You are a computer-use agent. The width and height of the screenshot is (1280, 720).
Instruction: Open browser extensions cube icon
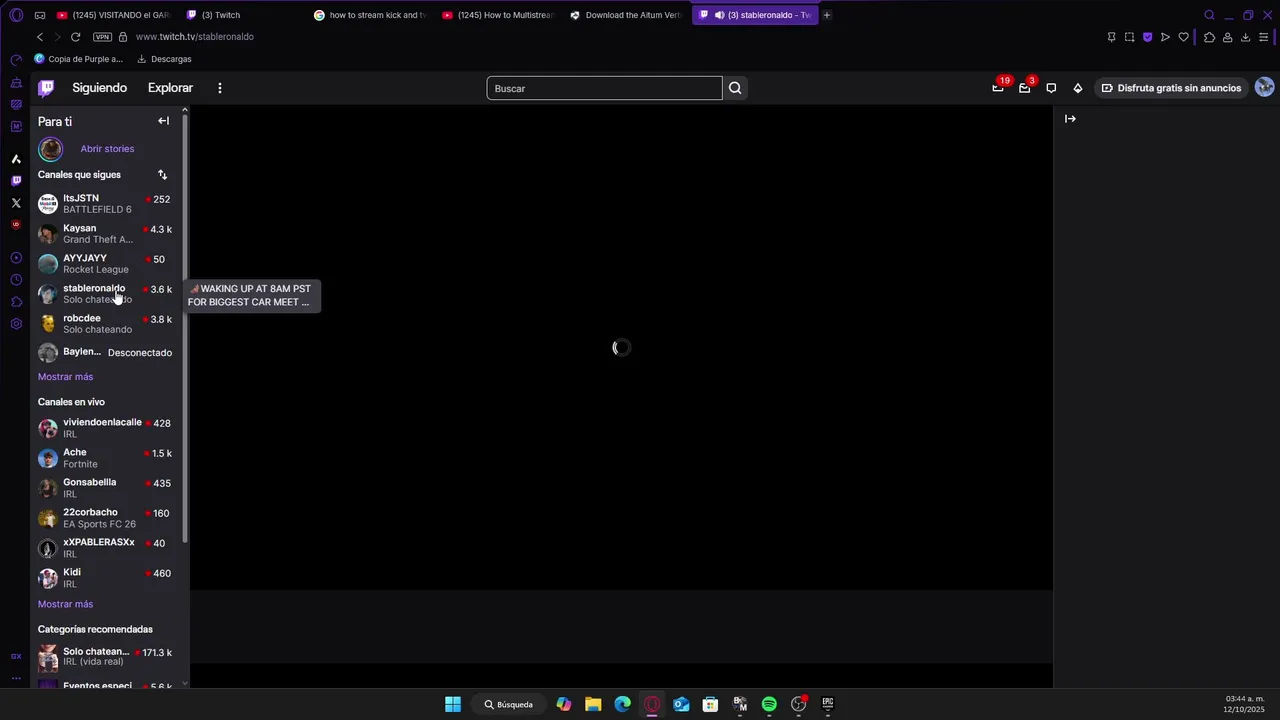coord(1209,37)
